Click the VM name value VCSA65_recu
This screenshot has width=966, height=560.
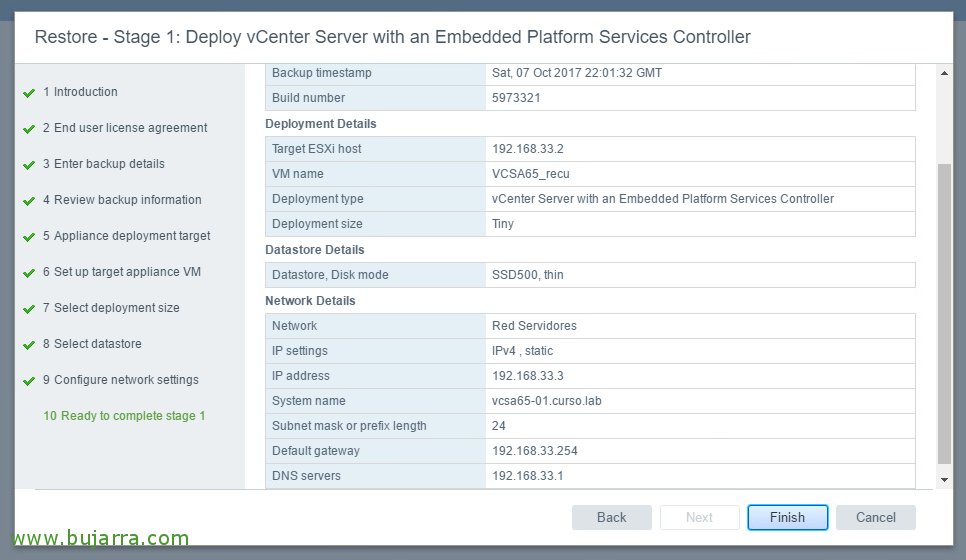(530, 174)
